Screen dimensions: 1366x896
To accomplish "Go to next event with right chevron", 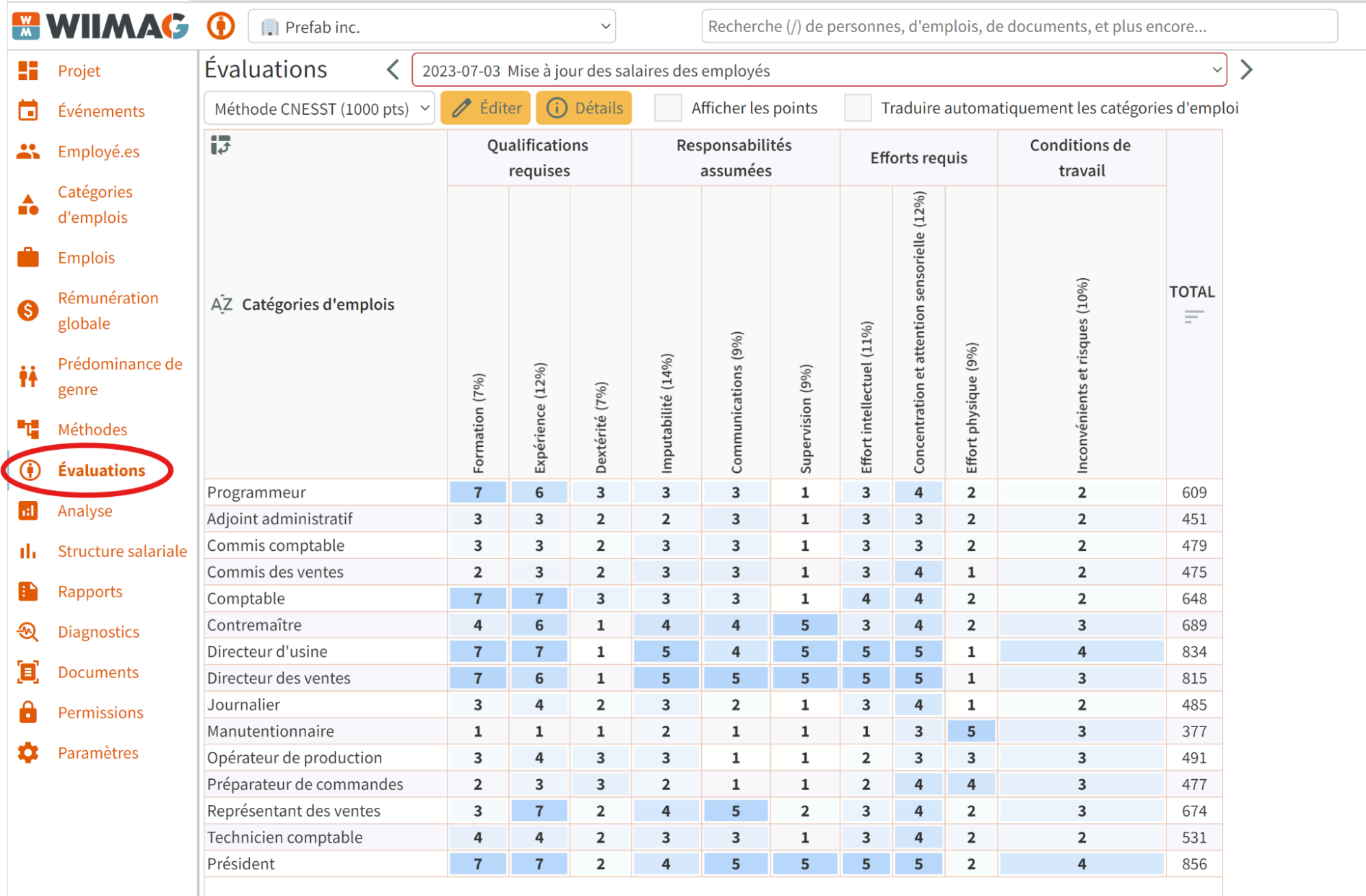I will point(1246,70).
